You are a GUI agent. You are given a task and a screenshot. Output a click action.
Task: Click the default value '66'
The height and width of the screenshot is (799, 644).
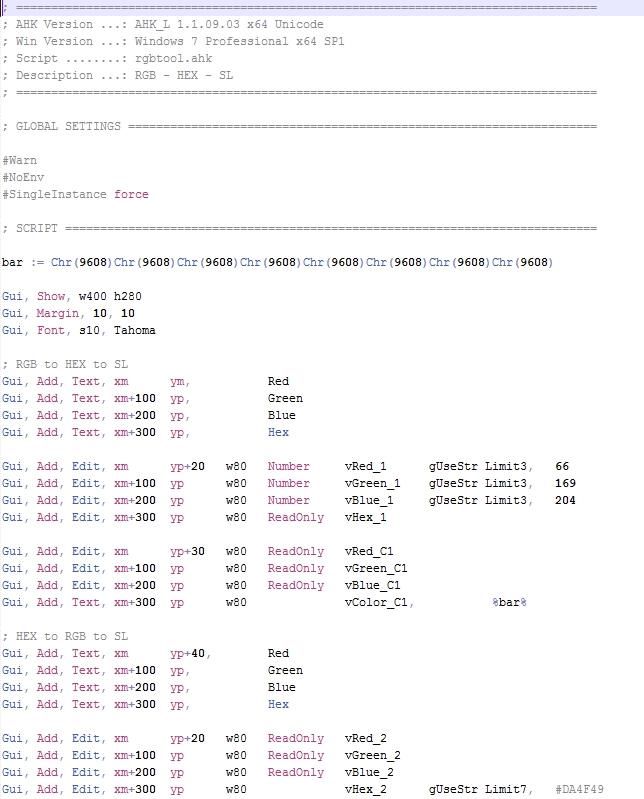pyautogui.click(x=562, y=466)
